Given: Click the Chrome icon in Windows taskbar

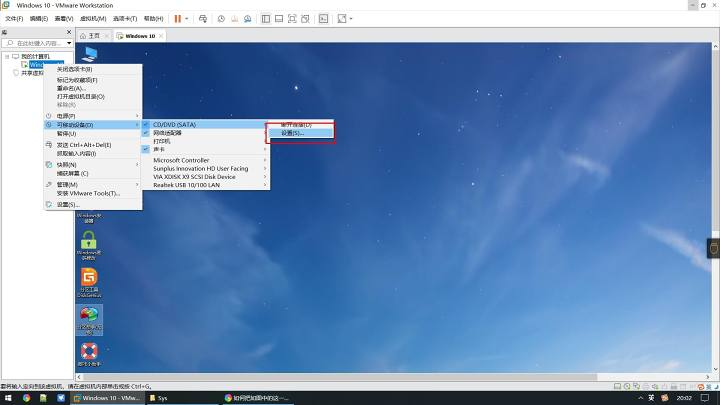Looking at the screenshot, I should pyautogui.click(x=26, y=398).
